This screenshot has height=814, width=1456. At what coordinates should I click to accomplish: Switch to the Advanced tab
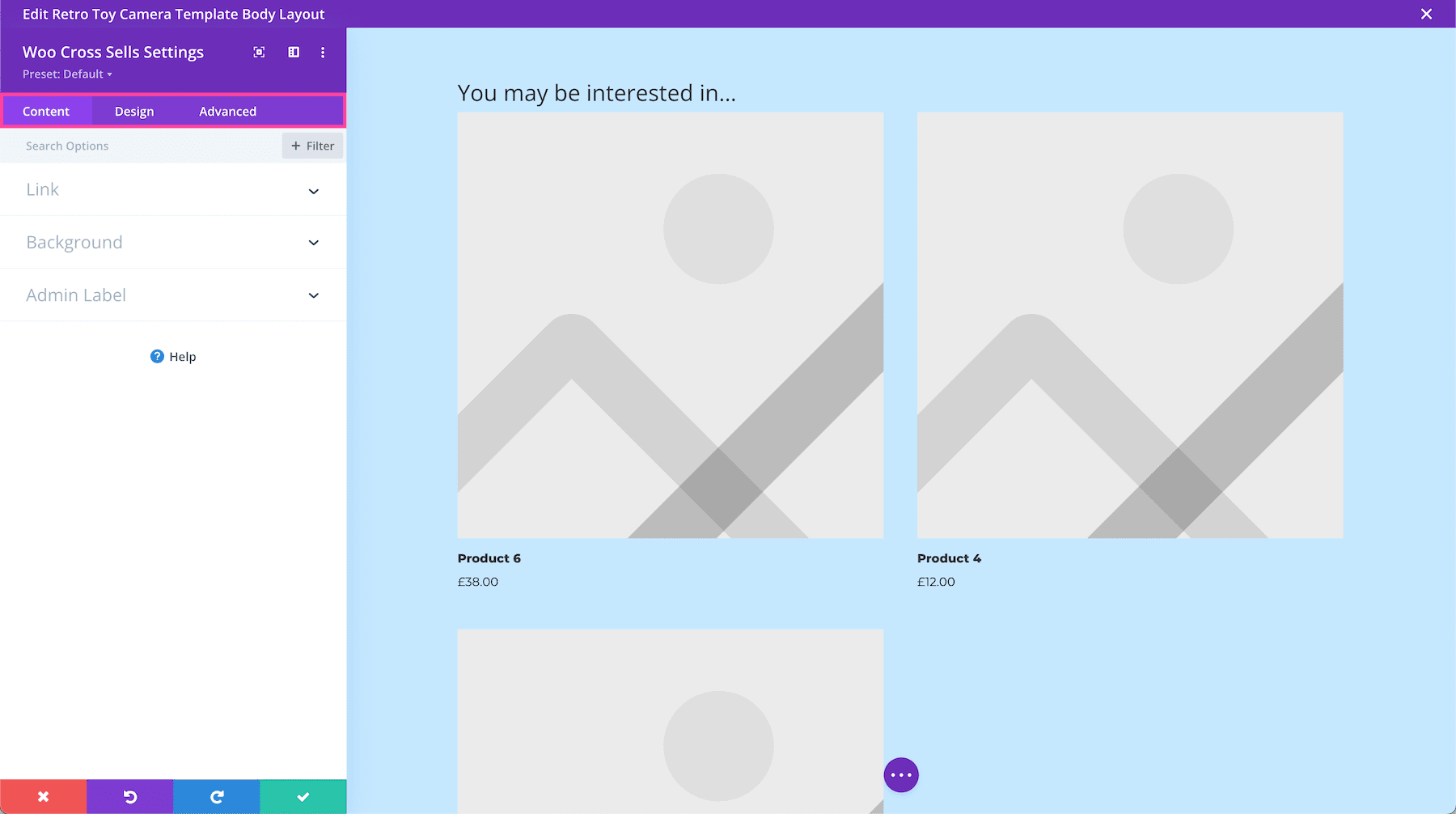(227, 111)
